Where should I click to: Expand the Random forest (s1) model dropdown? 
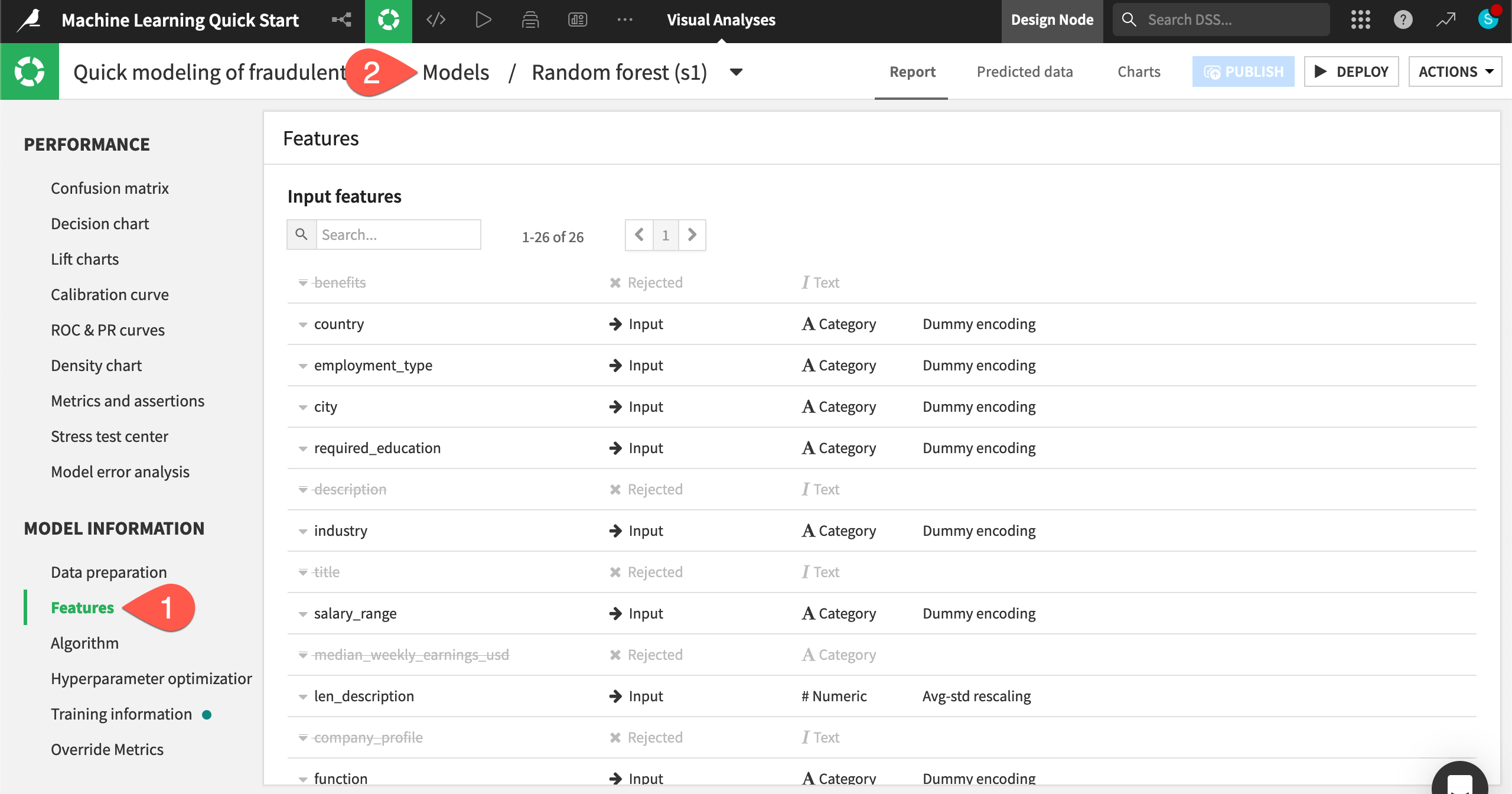point(735,72)
